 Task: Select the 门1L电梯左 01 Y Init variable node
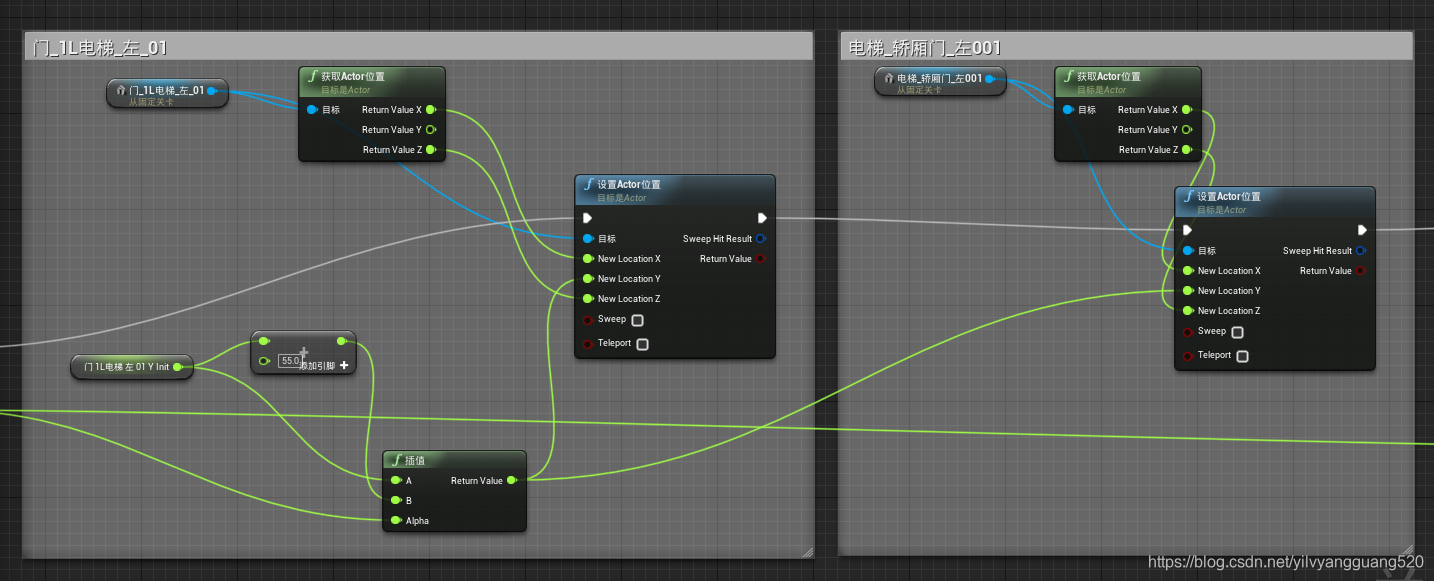pyautogui.click(x=131, y=367)
